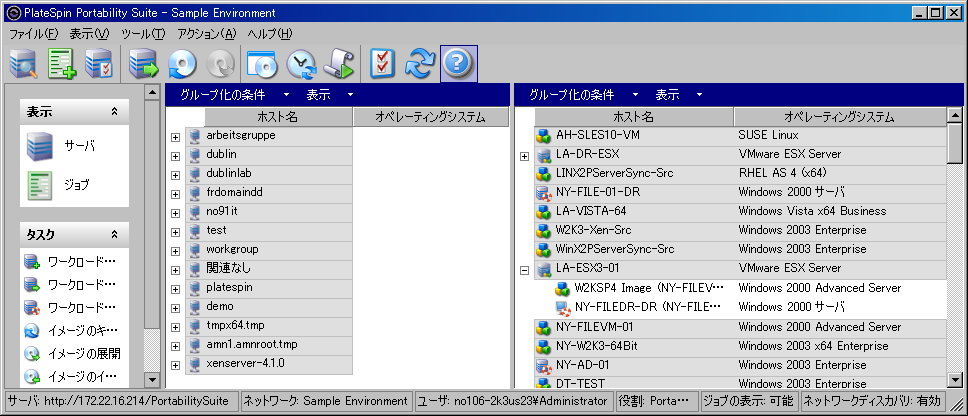Open right pane 表示 dropdown
968x416 pixels.
coord(678,95)
